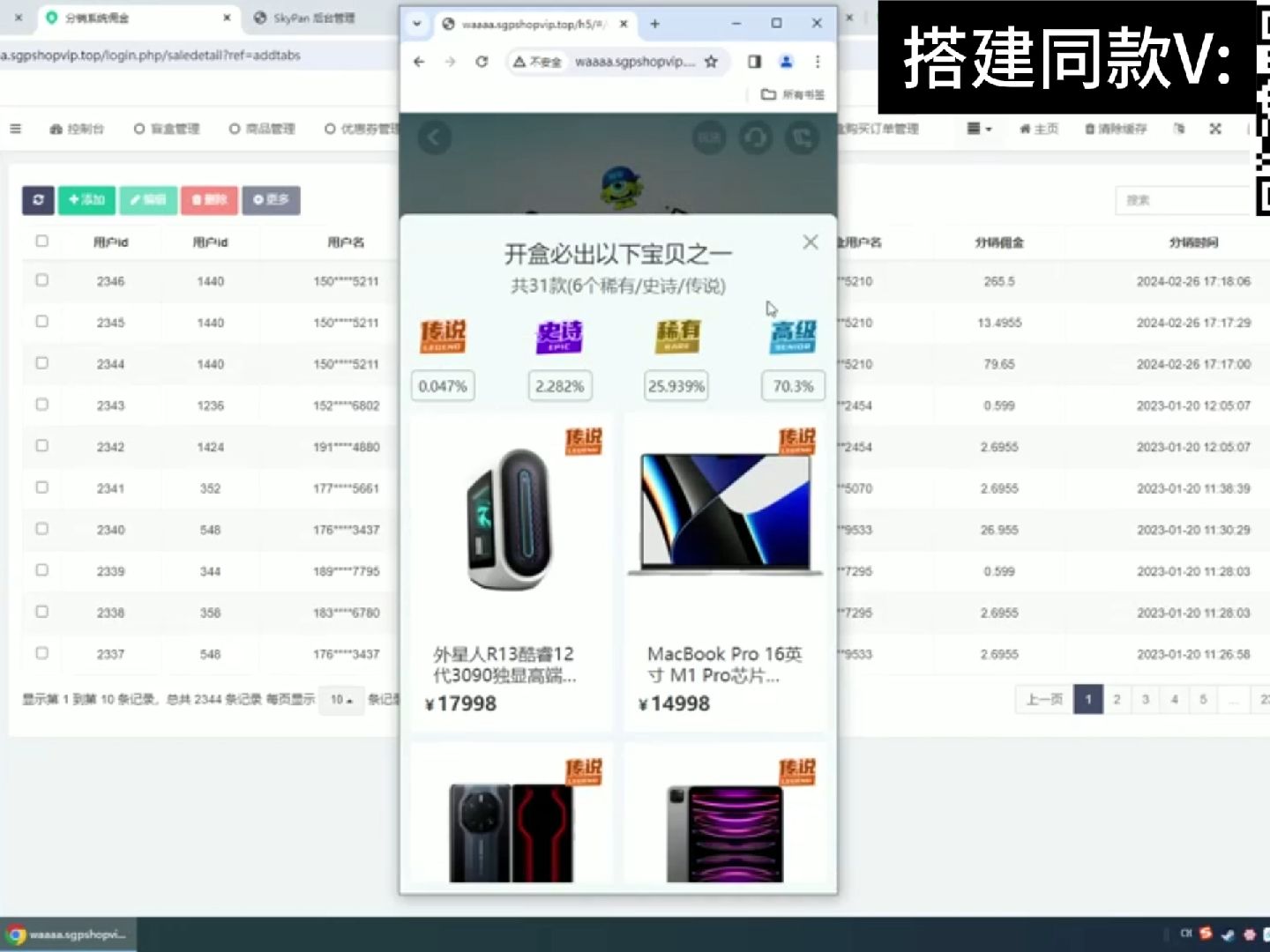Click the fullscreen icon in admin toolbar
The image size is (1270, 952).
coord(1215,129)
